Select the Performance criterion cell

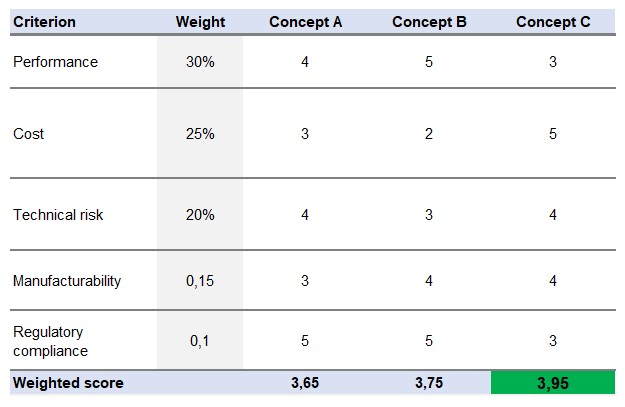tap(83, 62)
